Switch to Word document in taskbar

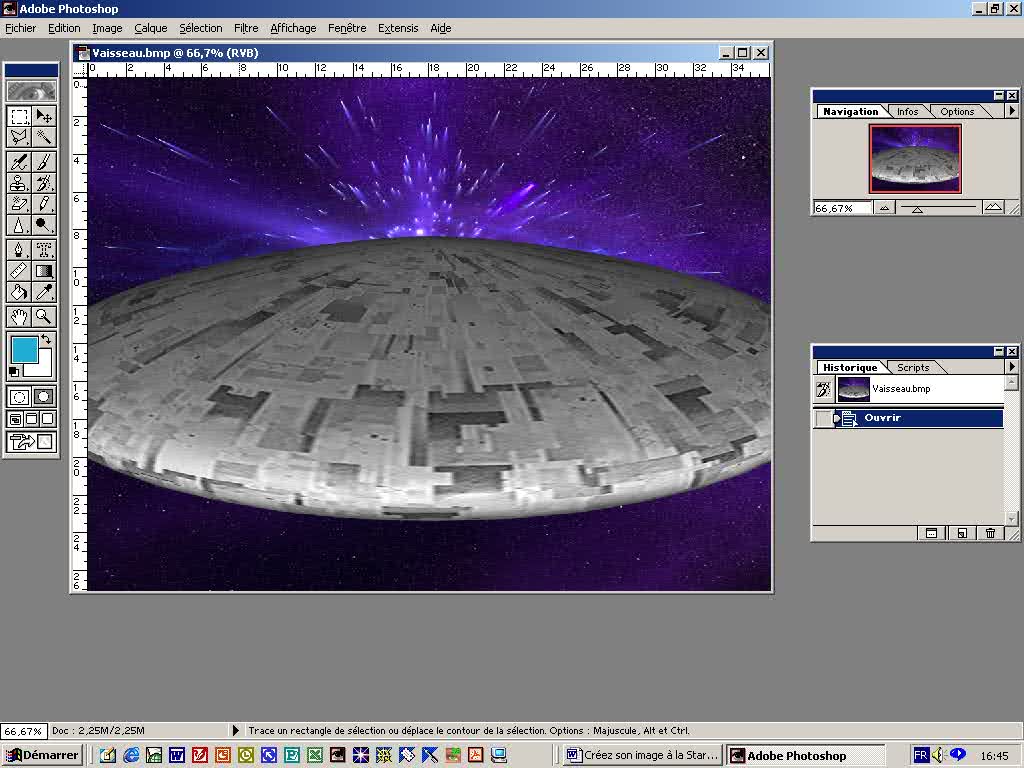[642, 755]
